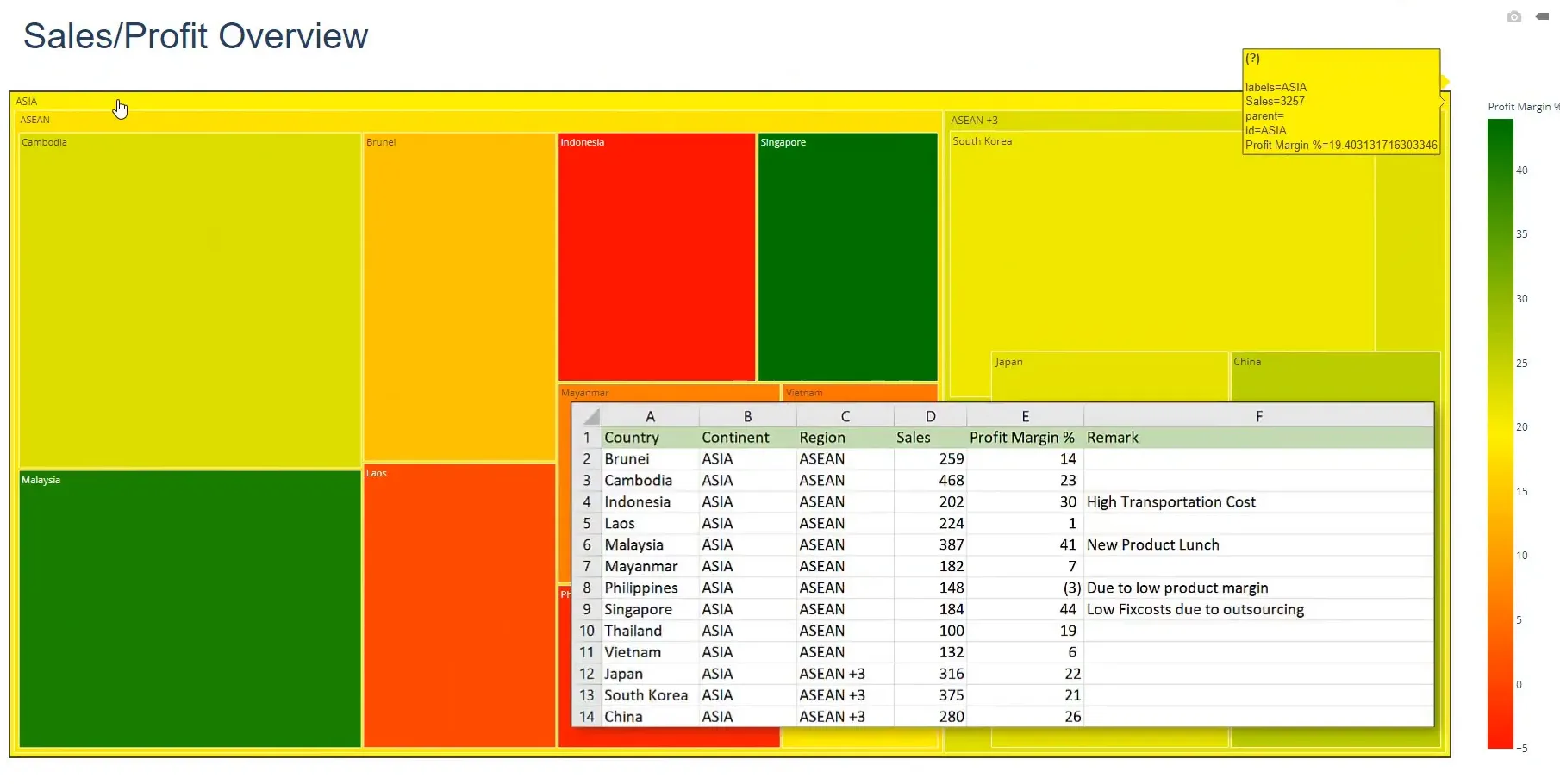Click the (?) help marker on the tooltip
Image resolution: width=1560 pixels, height=784 pixels.
1252,59
